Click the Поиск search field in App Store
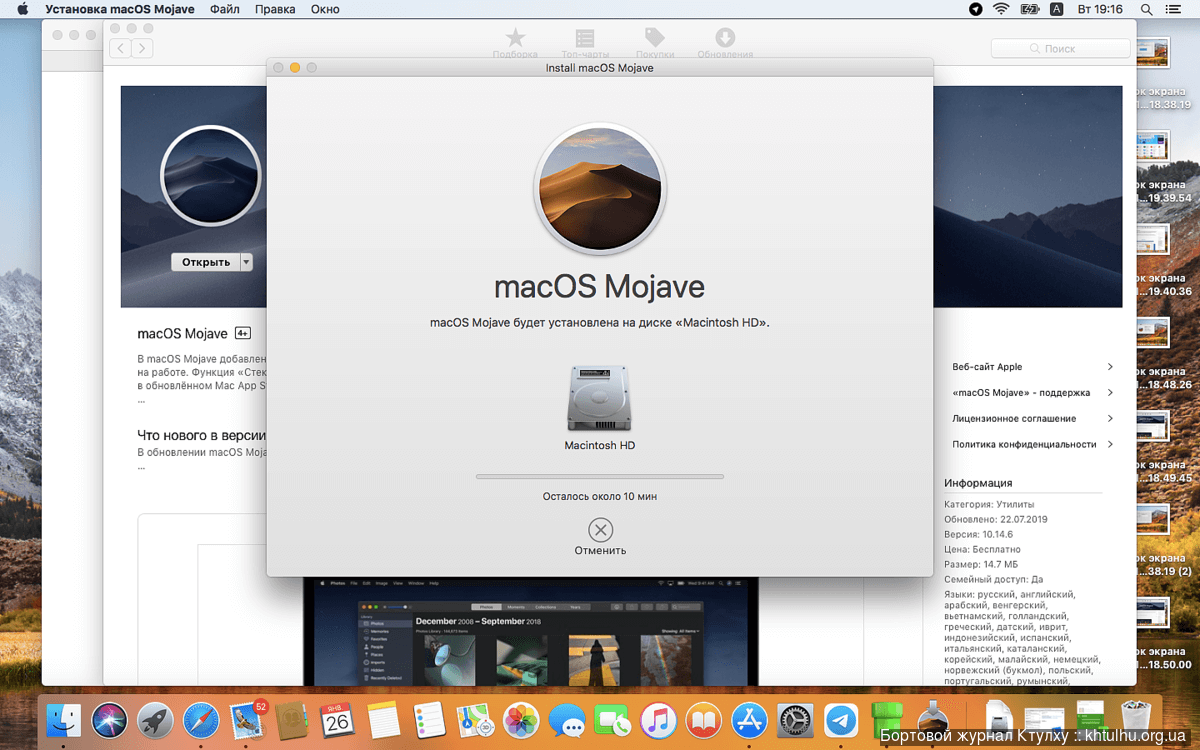 1061,48
